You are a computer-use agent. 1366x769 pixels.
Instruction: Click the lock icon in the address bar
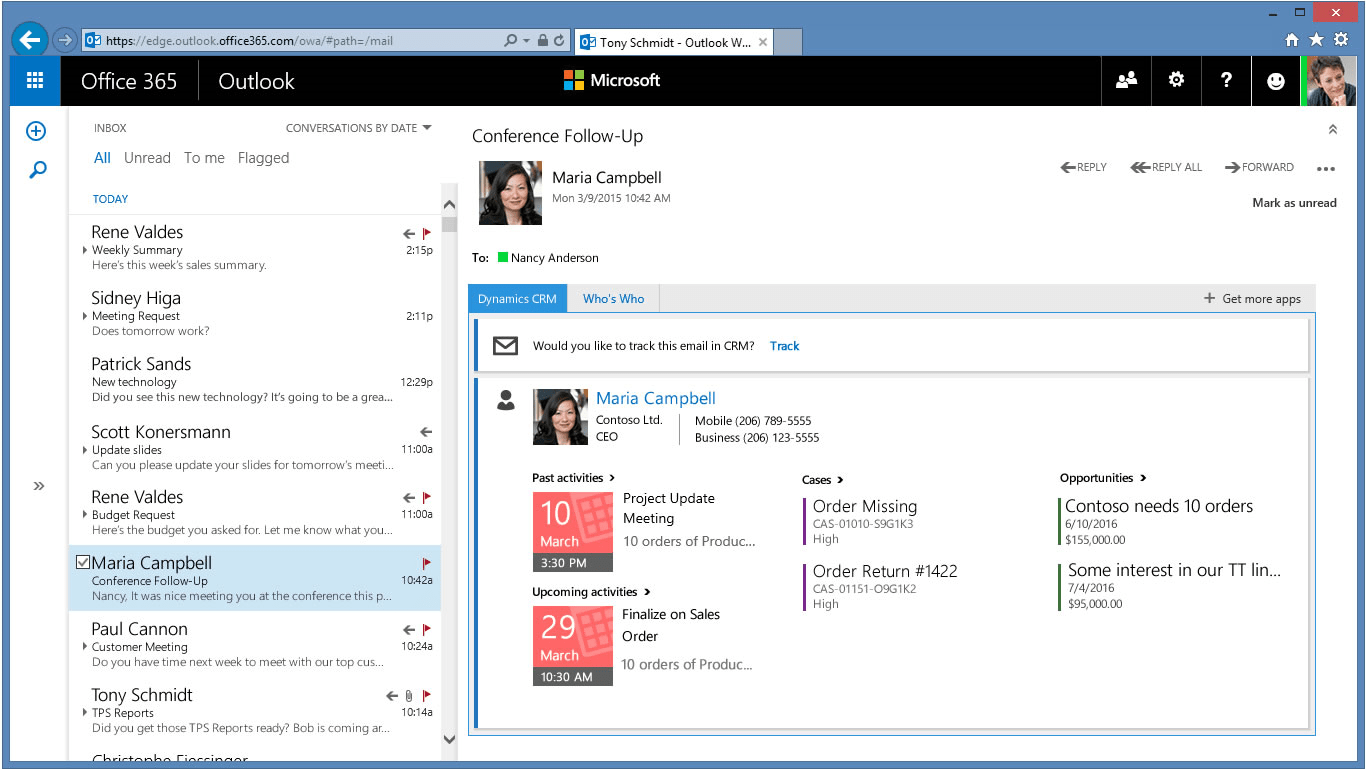[x=542, y=41]
